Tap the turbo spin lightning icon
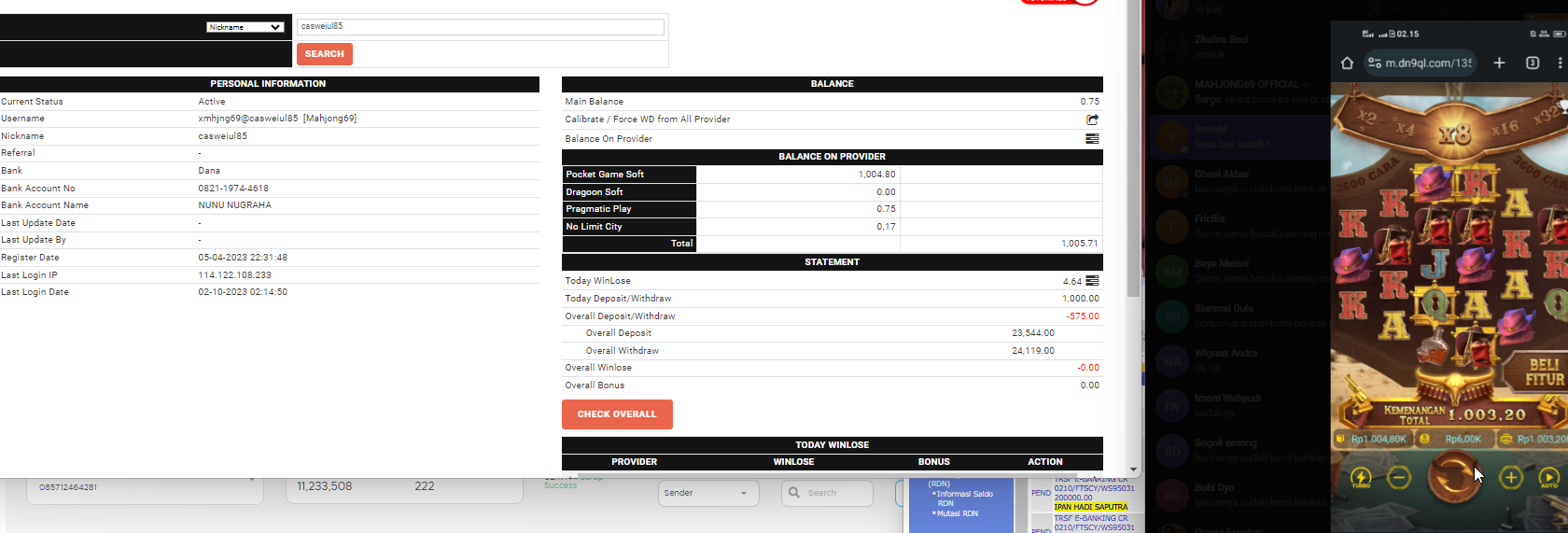This screenshot has height=533, width=1568. (1361, 478)
